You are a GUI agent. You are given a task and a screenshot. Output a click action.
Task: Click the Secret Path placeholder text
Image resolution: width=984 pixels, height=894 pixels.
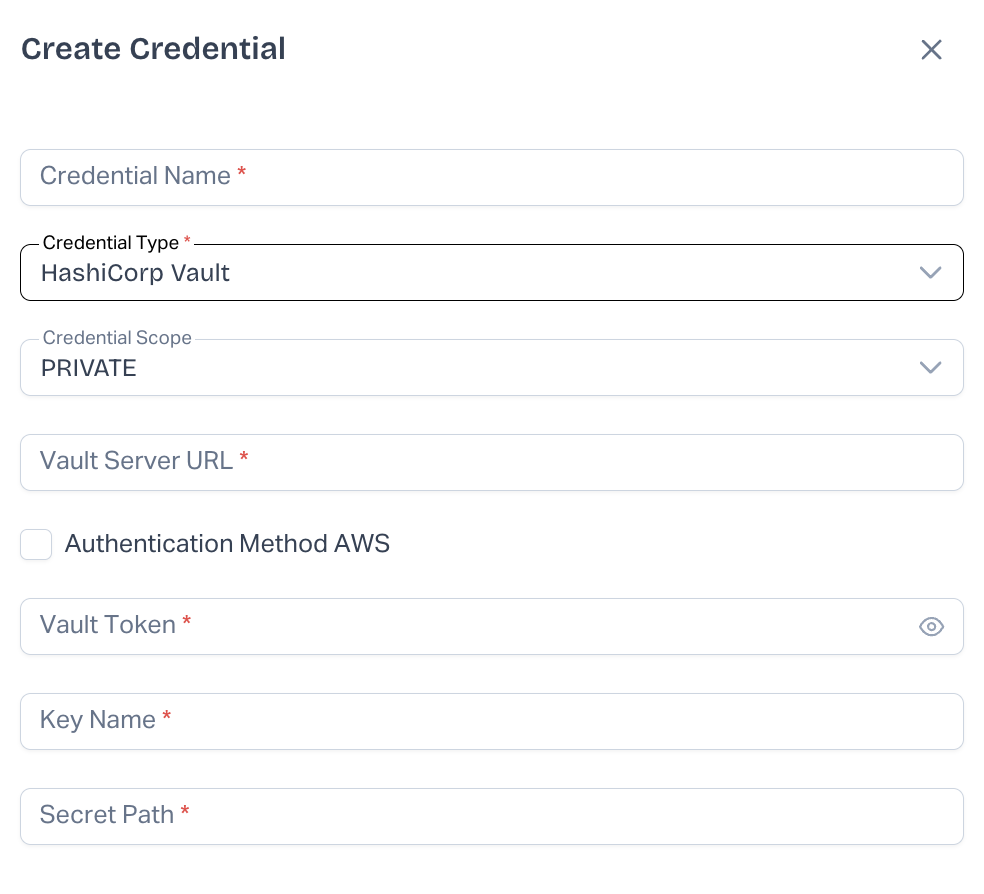click(107, 816)
